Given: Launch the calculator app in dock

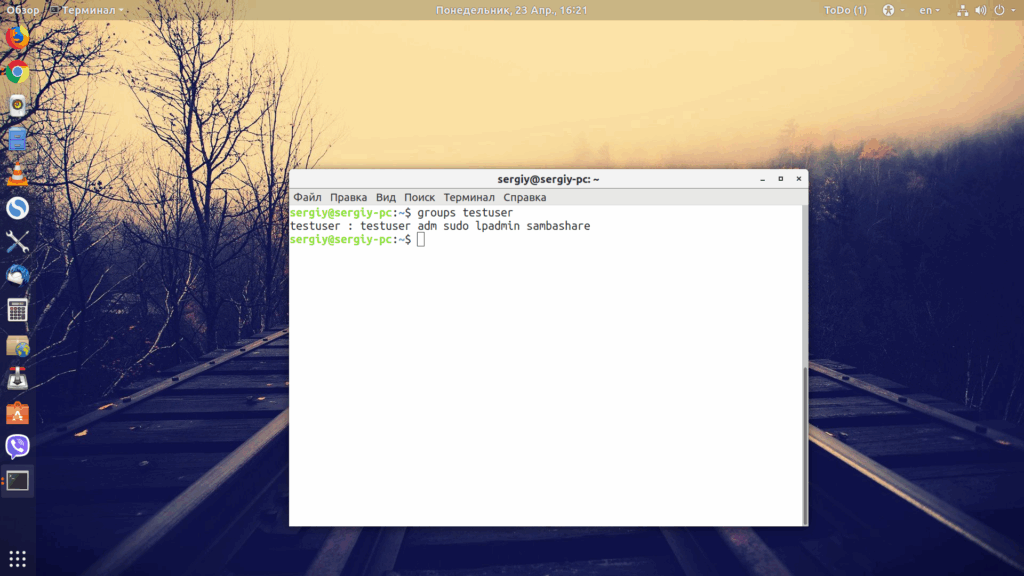Looking at the screenshot, I should pos(18,310).
